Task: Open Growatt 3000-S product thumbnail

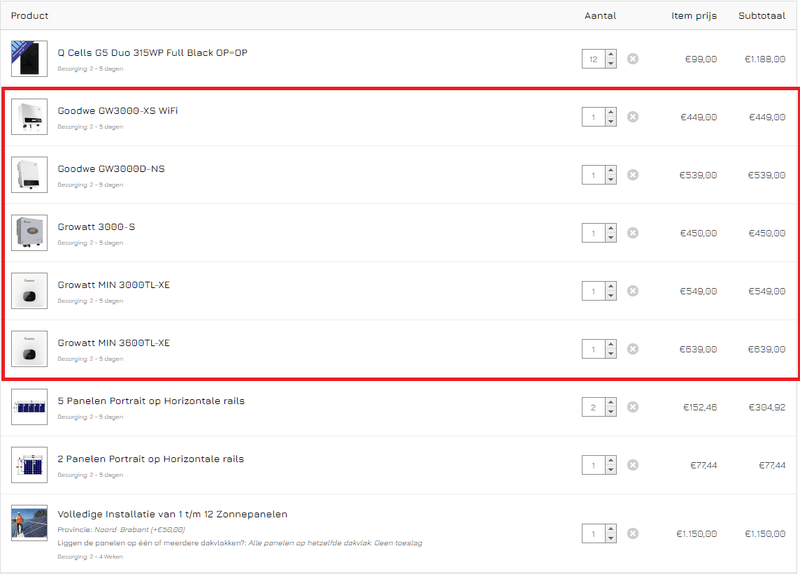Action: coord(30,233)
